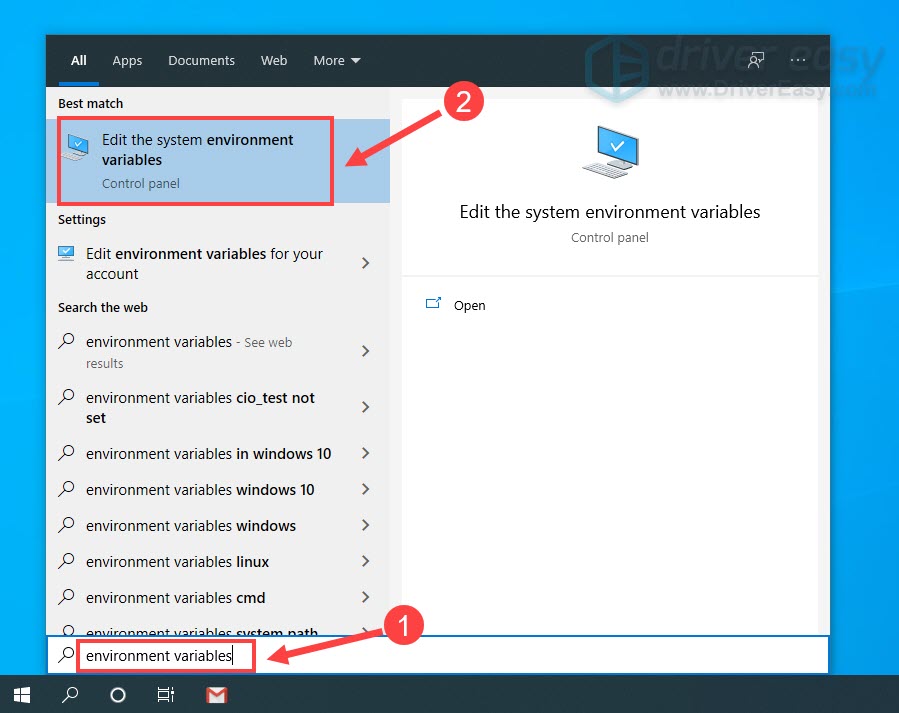Switch to the Apps tab
Viewport: 899px width, 713px height.
point(127,60)
